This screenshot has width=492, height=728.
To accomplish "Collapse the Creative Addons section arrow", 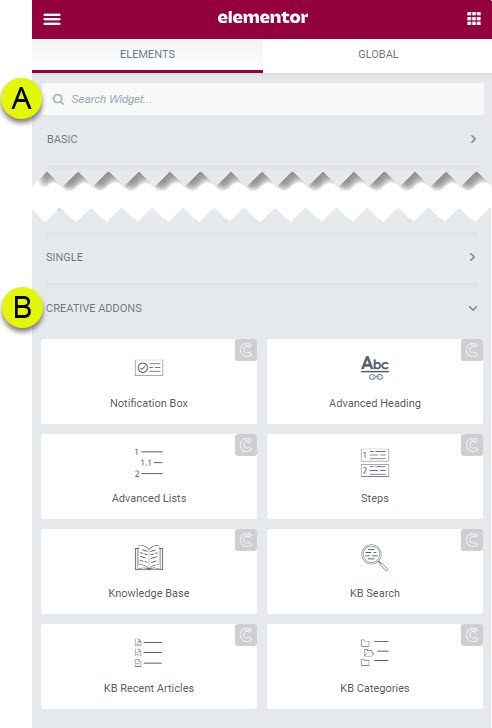I will 473,308.
